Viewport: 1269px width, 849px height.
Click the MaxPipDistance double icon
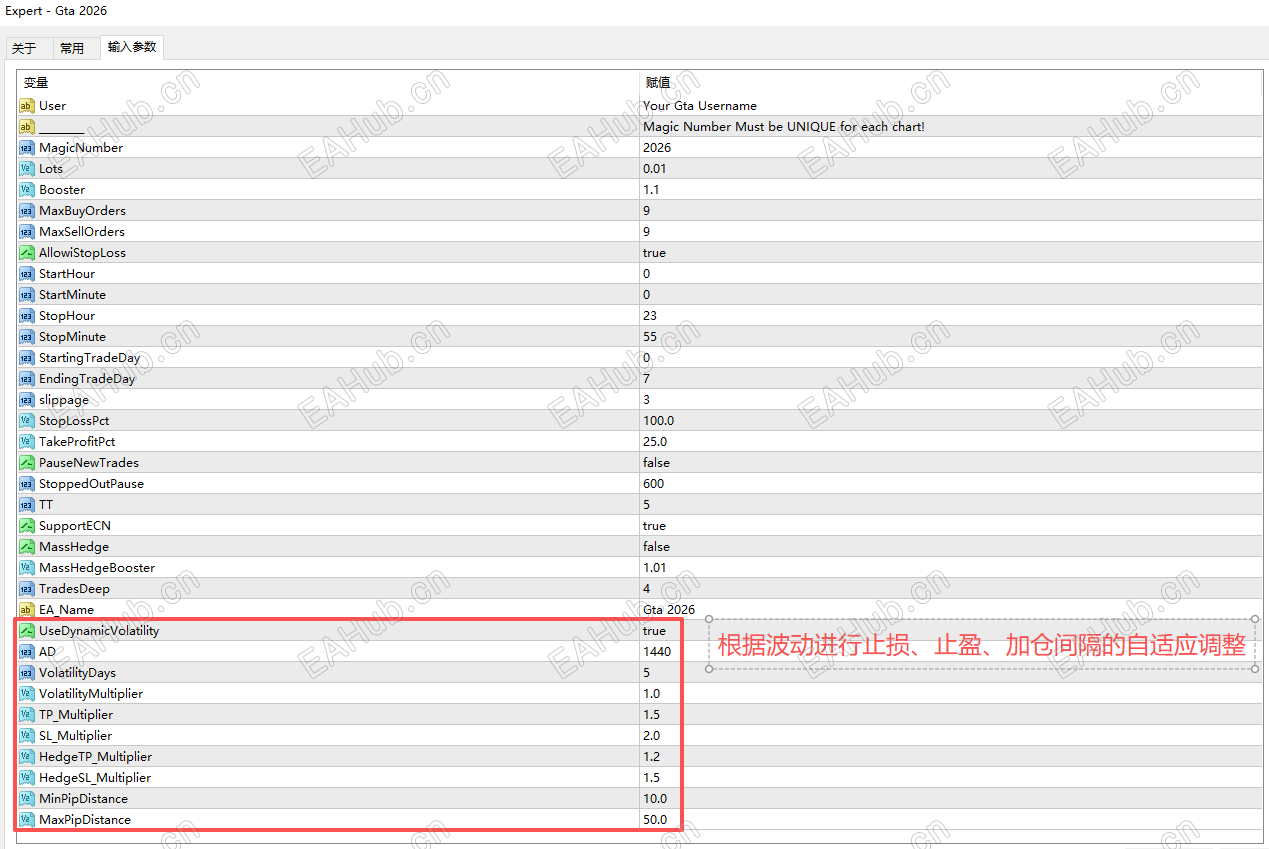tap(27, 820)
